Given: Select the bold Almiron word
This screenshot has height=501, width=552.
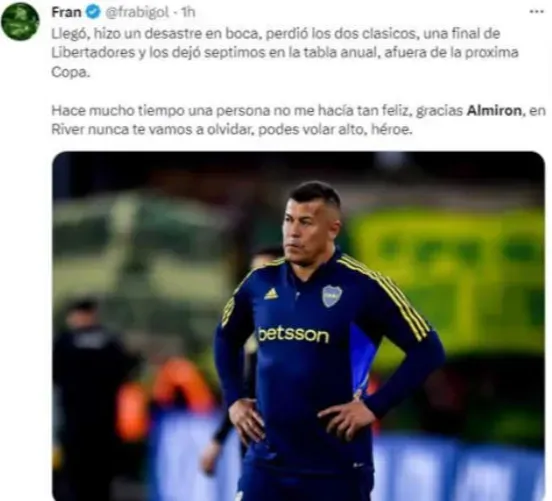Looking at the screenshot, I should point(494,111).
